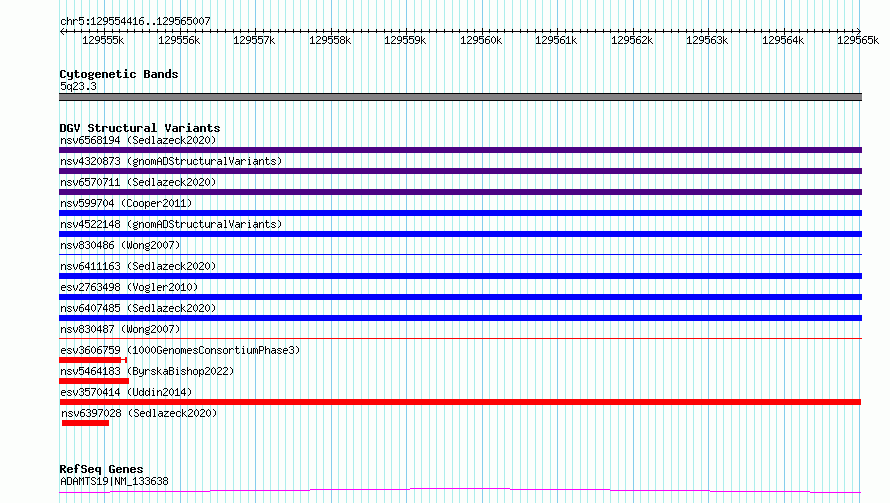This screenshot has height=503, width=890.
Task: Click the nsv6568194 (Sedlazeck2020) variant label
Action: pyautogui.click(x=138, y=140)
